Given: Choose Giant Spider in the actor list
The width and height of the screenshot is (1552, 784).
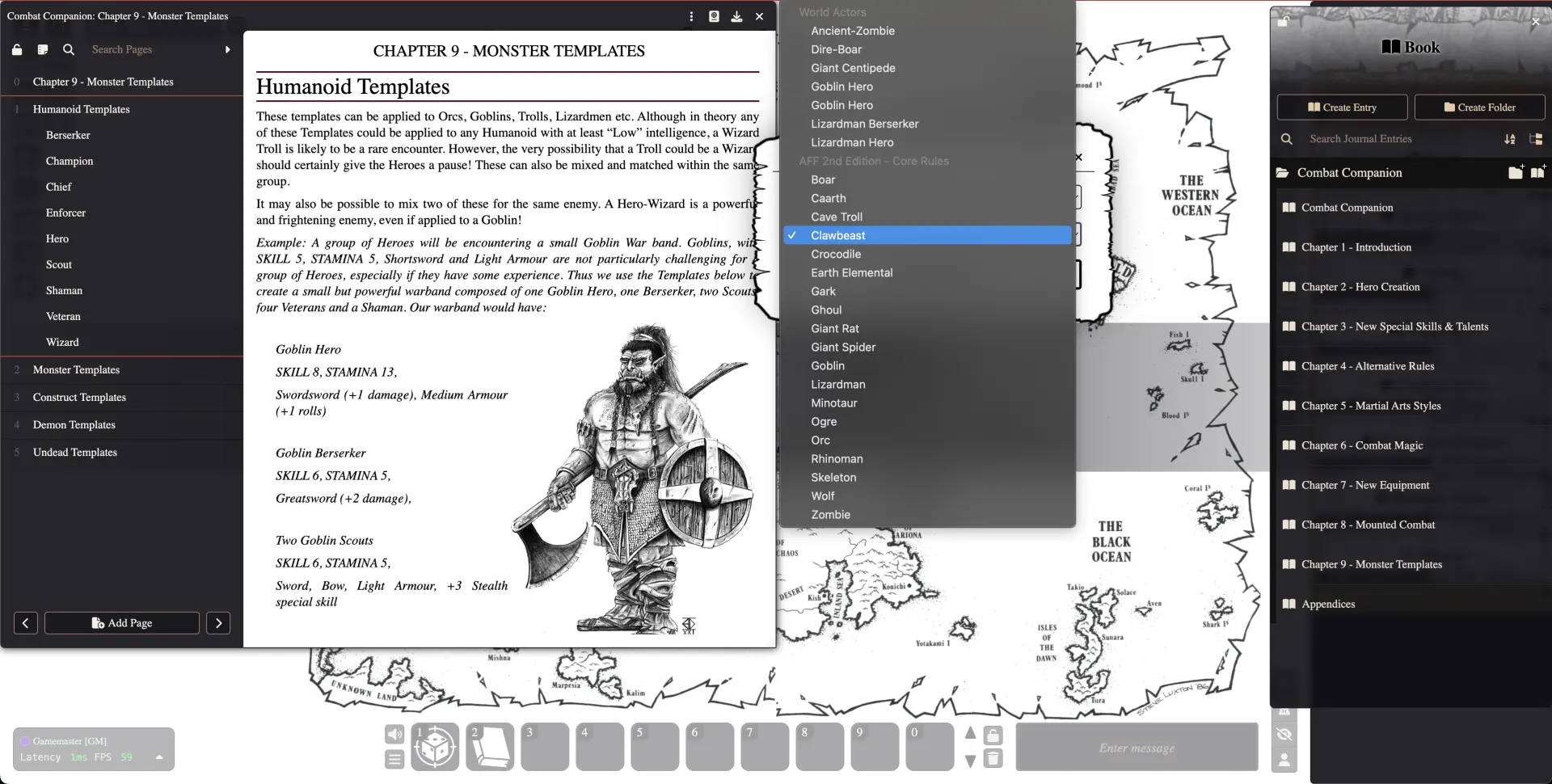Looking at the screenshot, I should [x=843, y=348].
